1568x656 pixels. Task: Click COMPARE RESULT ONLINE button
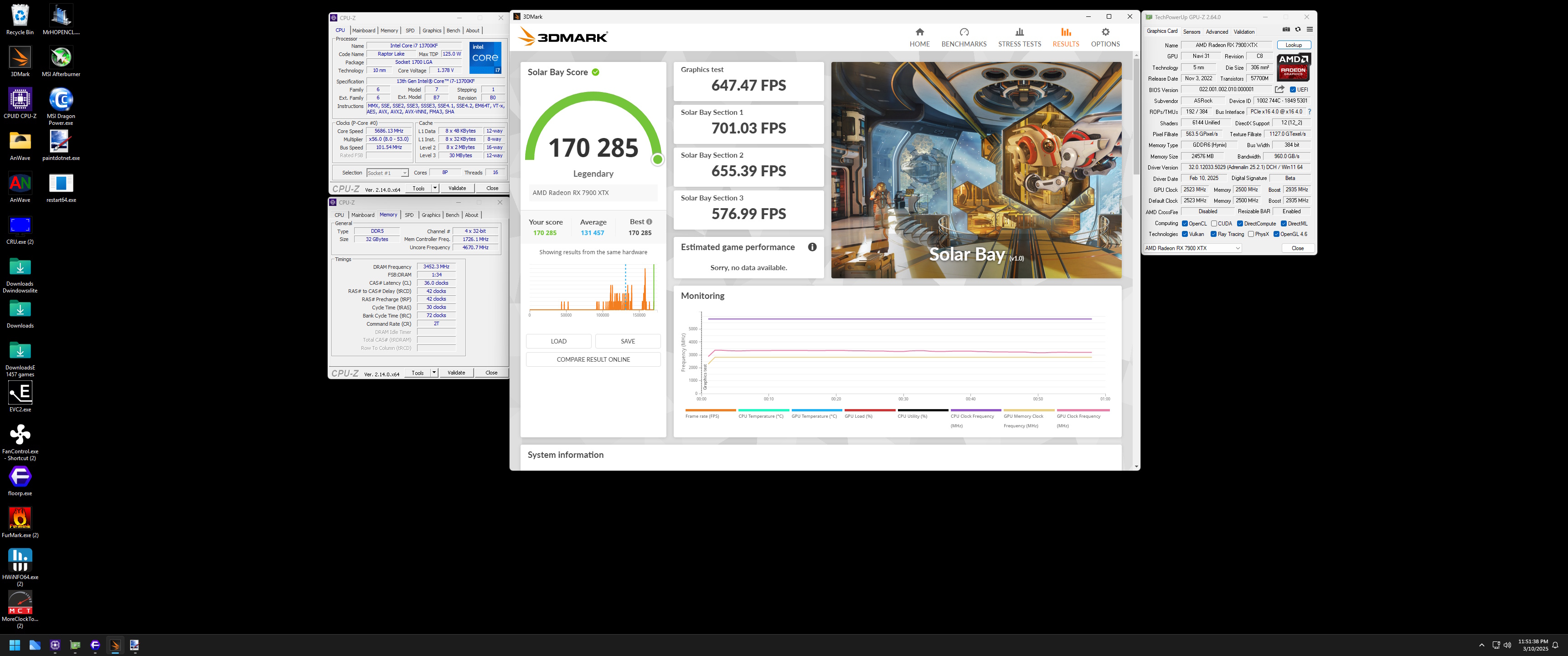pyautogui.click(x=593, y=359)
